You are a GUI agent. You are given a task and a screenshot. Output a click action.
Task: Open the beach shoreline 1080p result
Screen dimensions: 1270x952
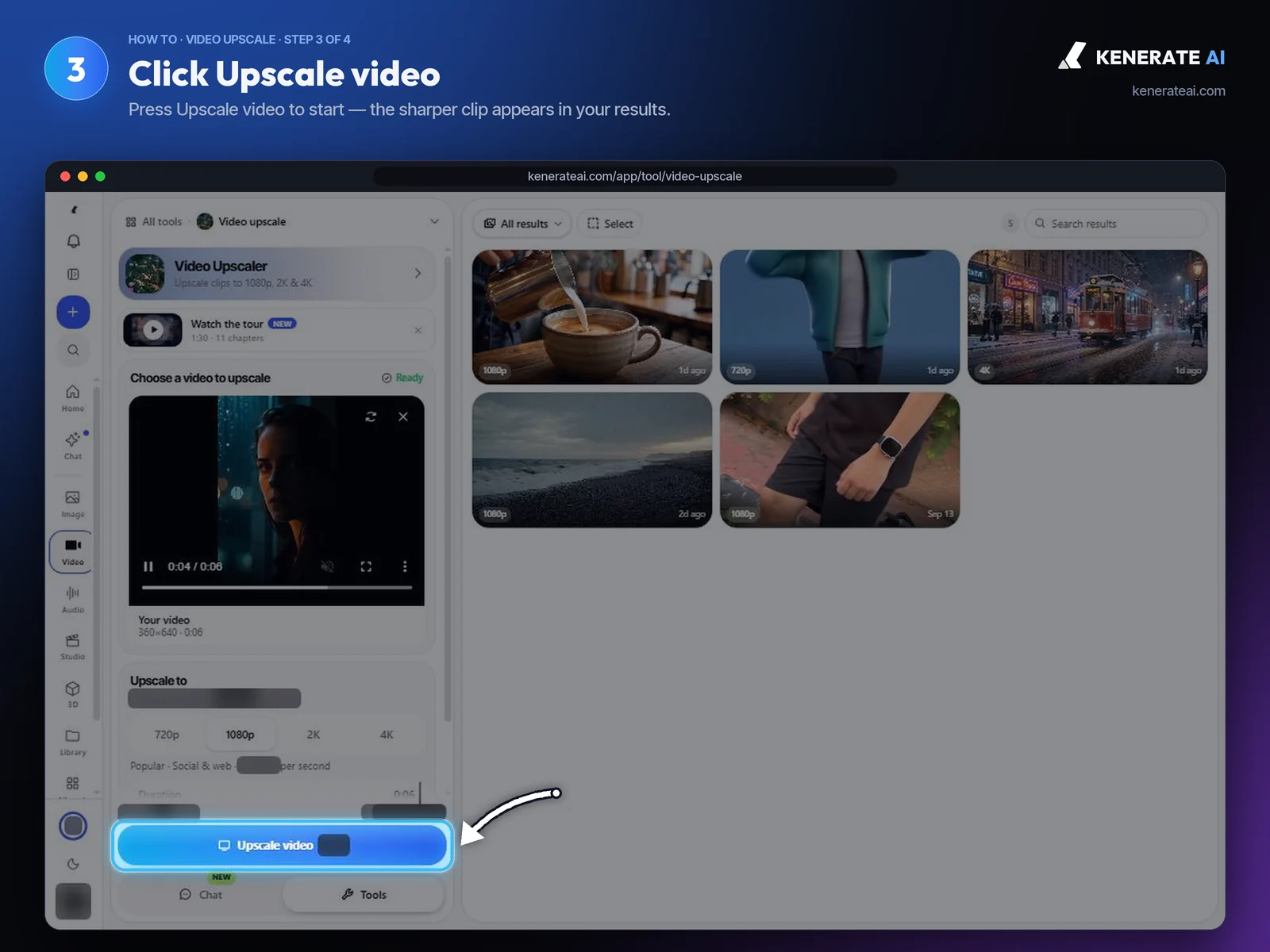click(592, 460)
